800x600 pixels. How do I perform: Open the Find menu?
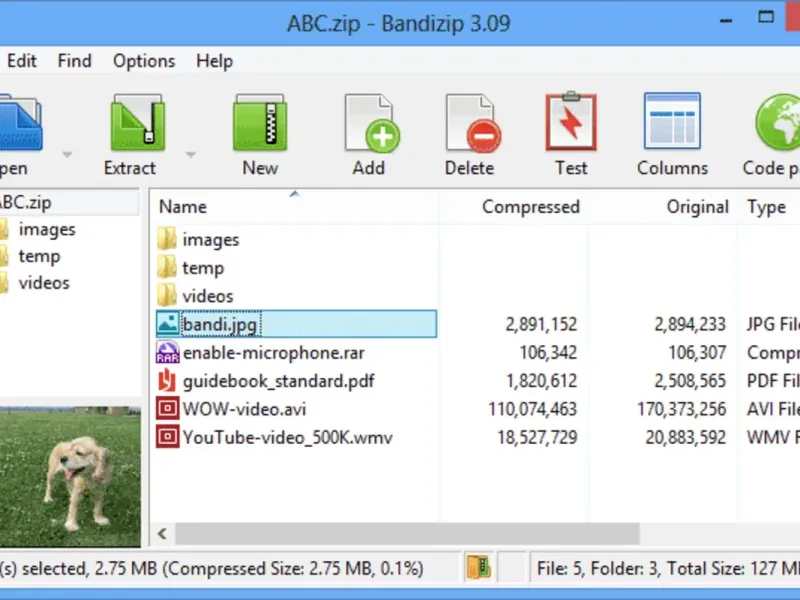tap(74, 61)
